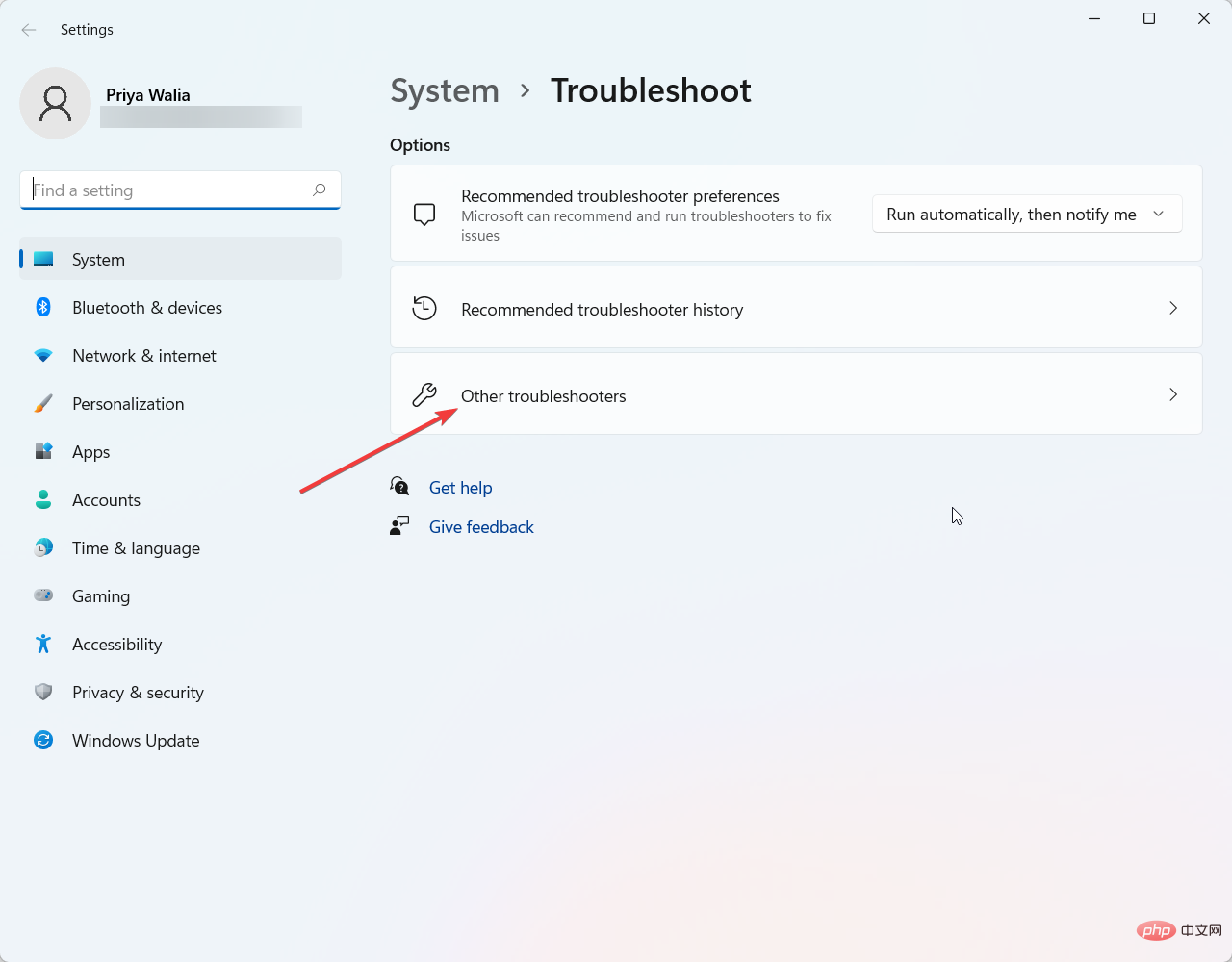Click the history clock icon
Viewport: 1232px width, 962px height.
coord(424,308)
